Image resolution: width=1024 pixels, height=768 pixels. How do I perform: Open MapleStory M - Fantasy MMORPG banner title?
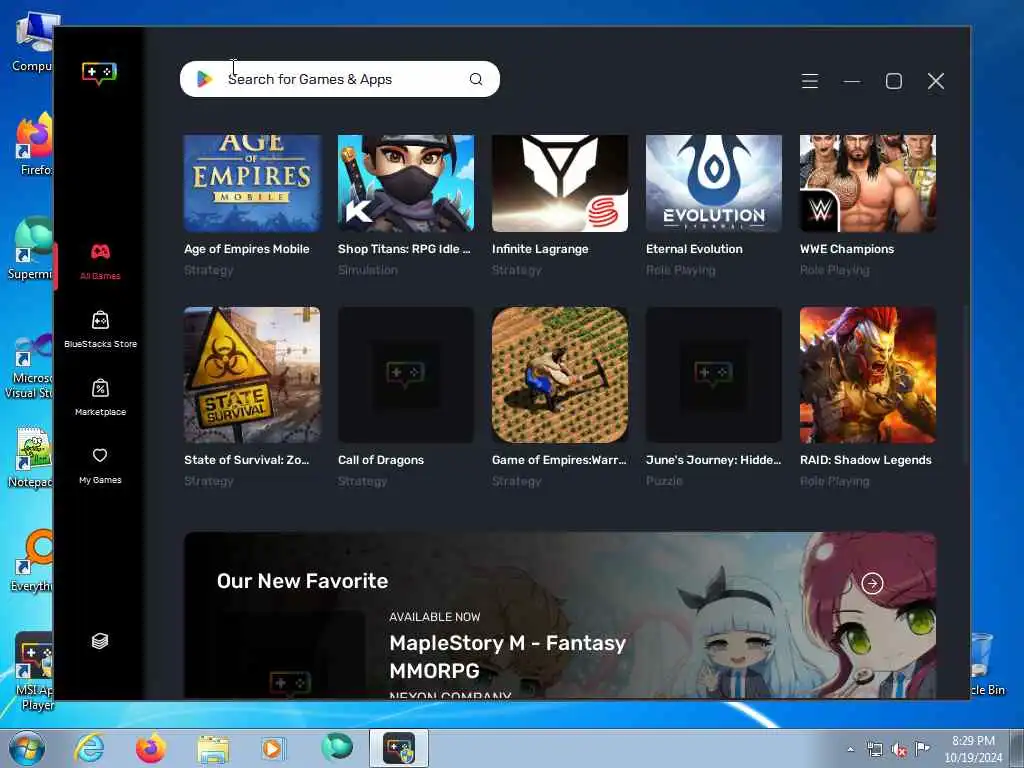pos(507,656)
